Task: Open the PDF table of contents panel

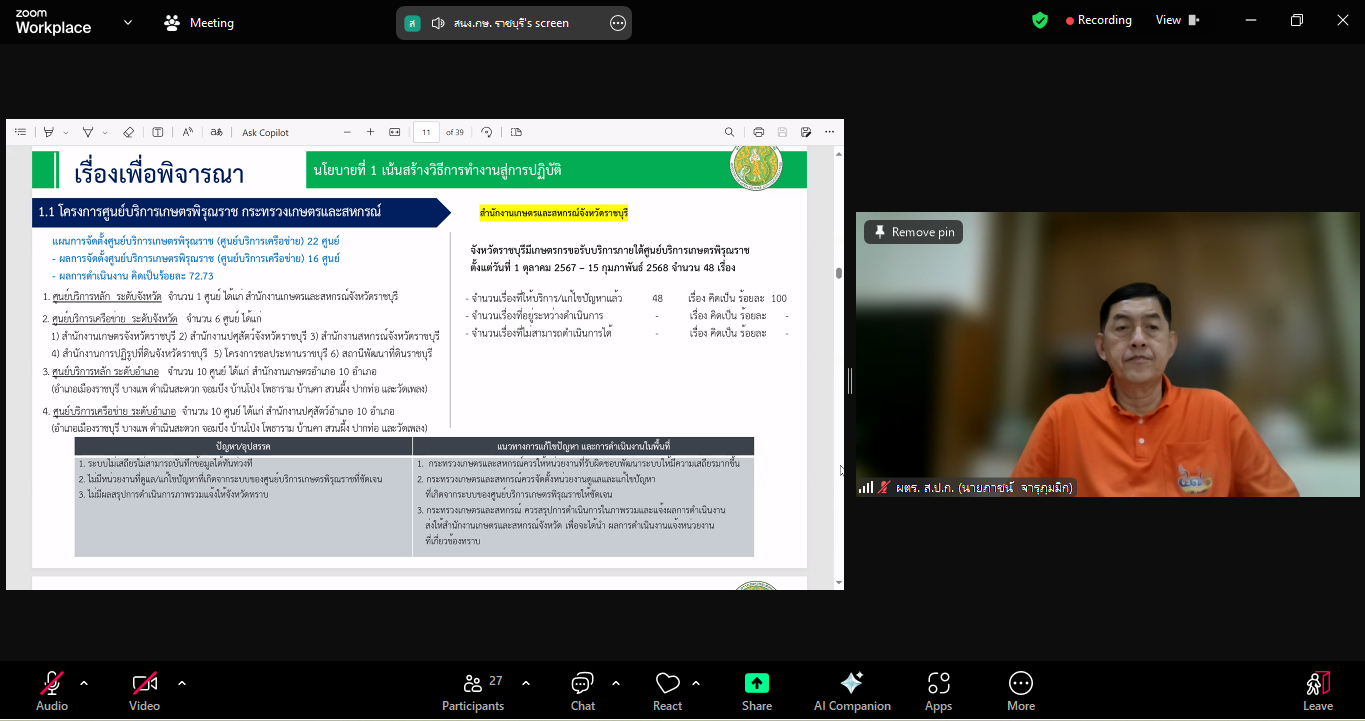Action: pyautogui.click(x=22, y=131)
